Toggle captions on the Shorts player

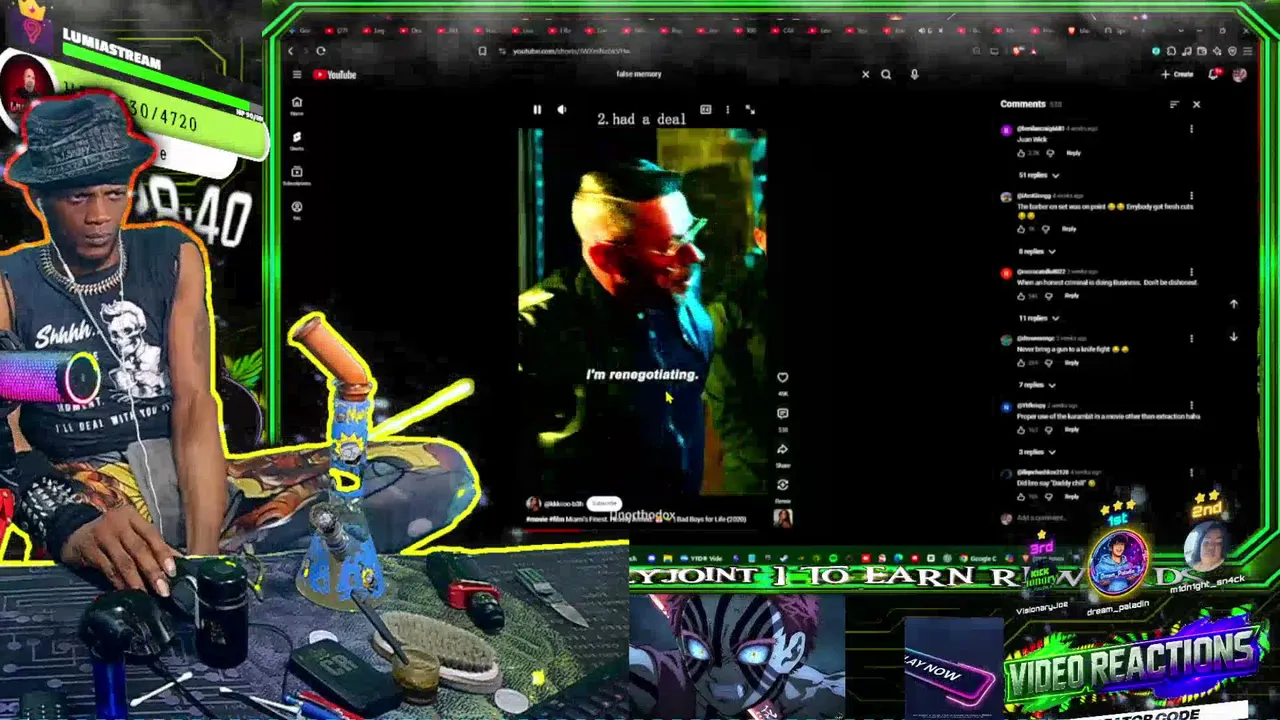pos(705,110)
